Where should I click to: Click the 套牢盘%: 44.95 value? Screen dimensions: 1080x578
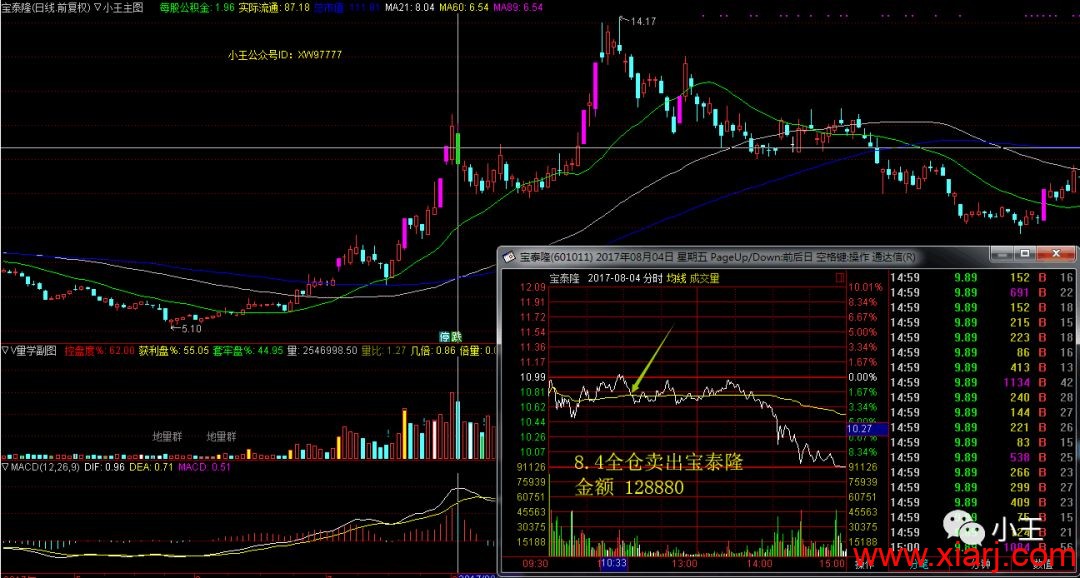coord(248,351)
